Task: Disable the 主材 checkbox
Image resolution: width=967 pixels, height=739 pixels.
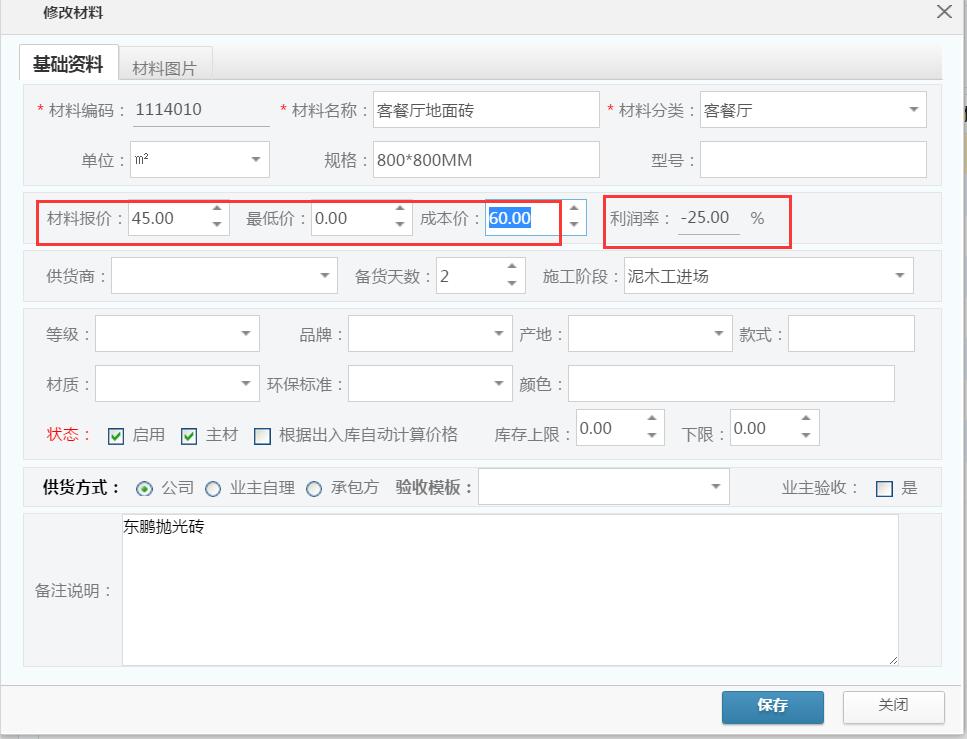Action: coord(189,435)
